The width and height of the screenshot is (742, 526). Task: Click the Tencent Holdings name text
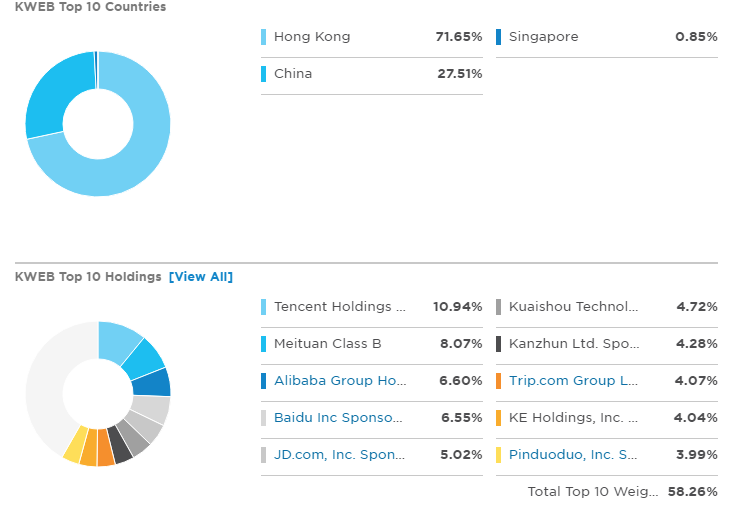[339, 307]
